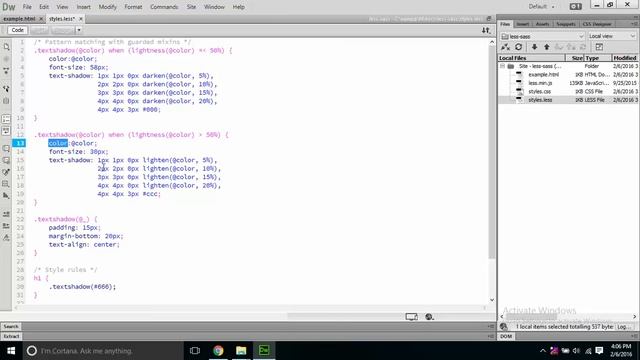This screenshot has height=360, width=640.
Task: Click the Open Documents icon in coding toolbar
Action: (6, 47)
